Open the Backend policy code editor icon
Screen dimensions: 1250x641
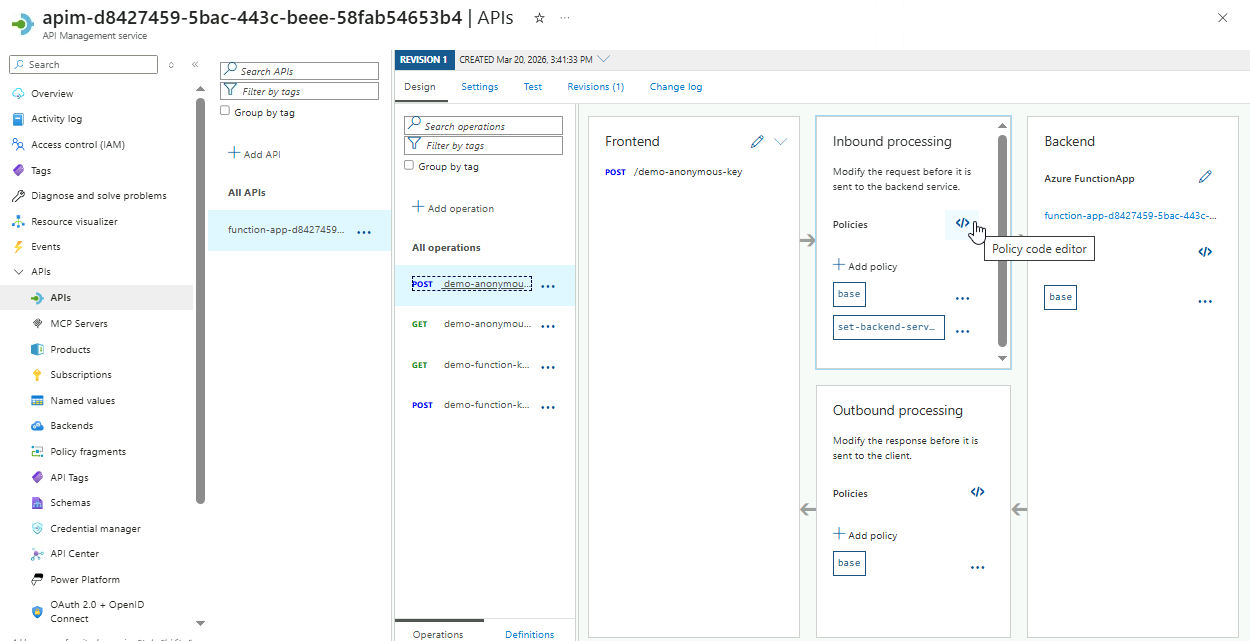[1204, 252]
